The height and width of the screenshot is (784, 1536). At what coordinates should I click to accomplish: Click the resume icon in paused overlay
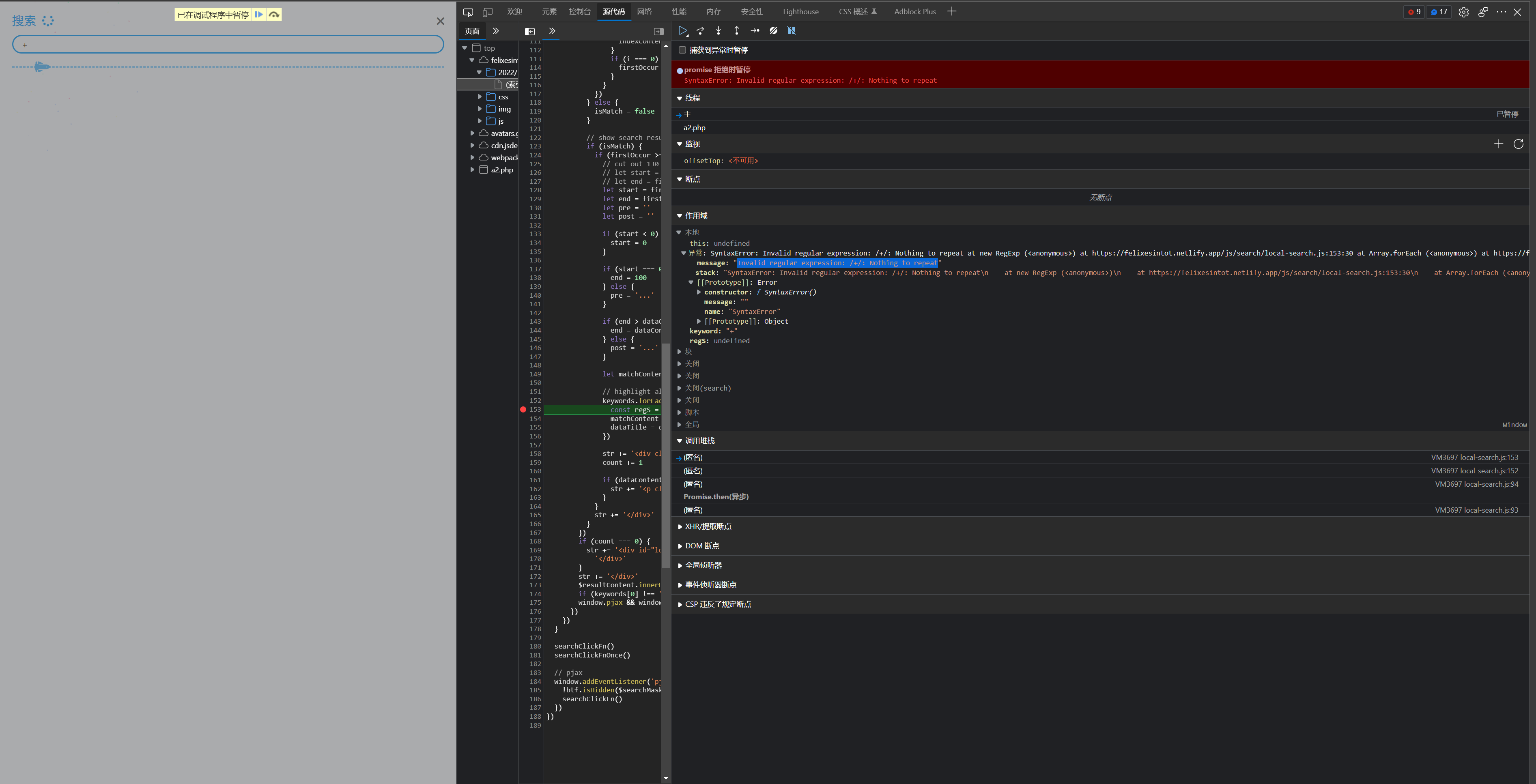click(x=259, y=14)
